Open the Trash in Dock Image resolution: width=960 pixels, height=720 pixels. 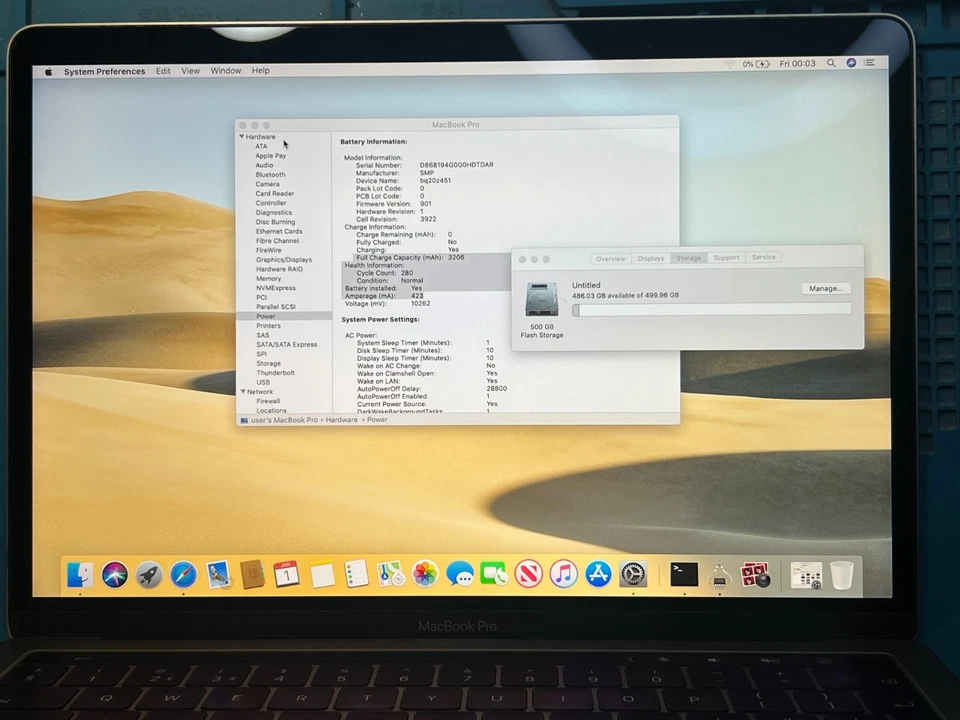(842, 575)
